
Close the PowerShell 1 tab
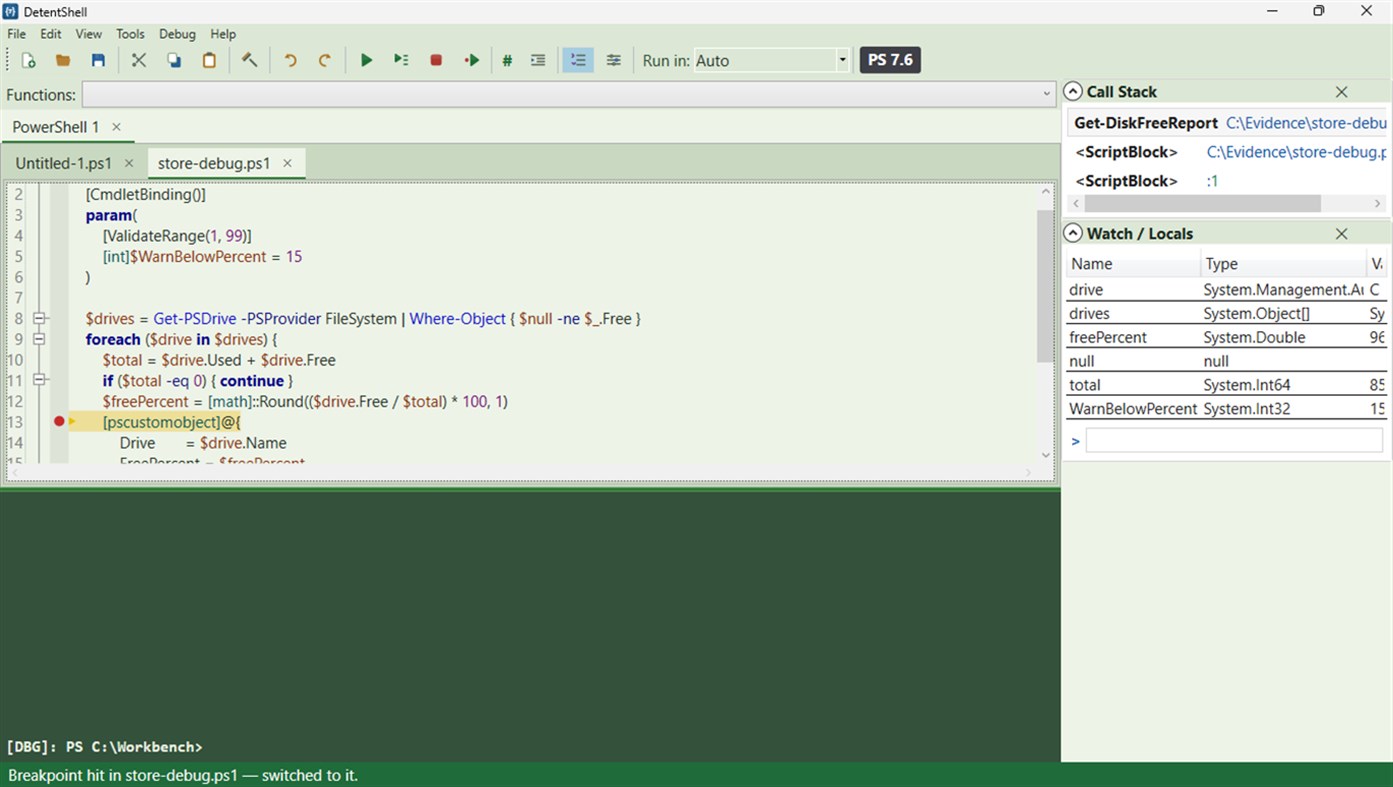coord(116,127)
